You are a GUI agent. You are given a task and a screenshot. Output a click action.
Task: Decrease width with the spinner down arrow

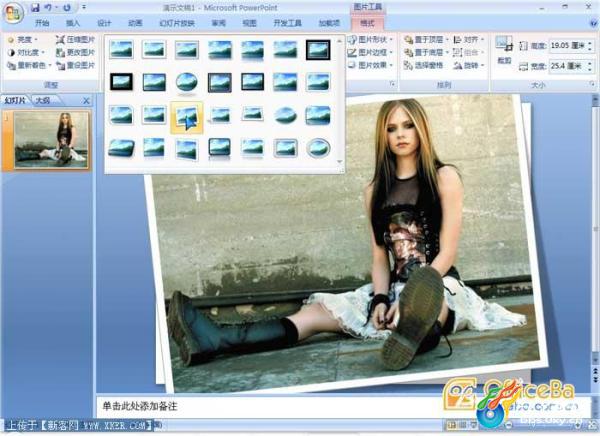(590, 69)
